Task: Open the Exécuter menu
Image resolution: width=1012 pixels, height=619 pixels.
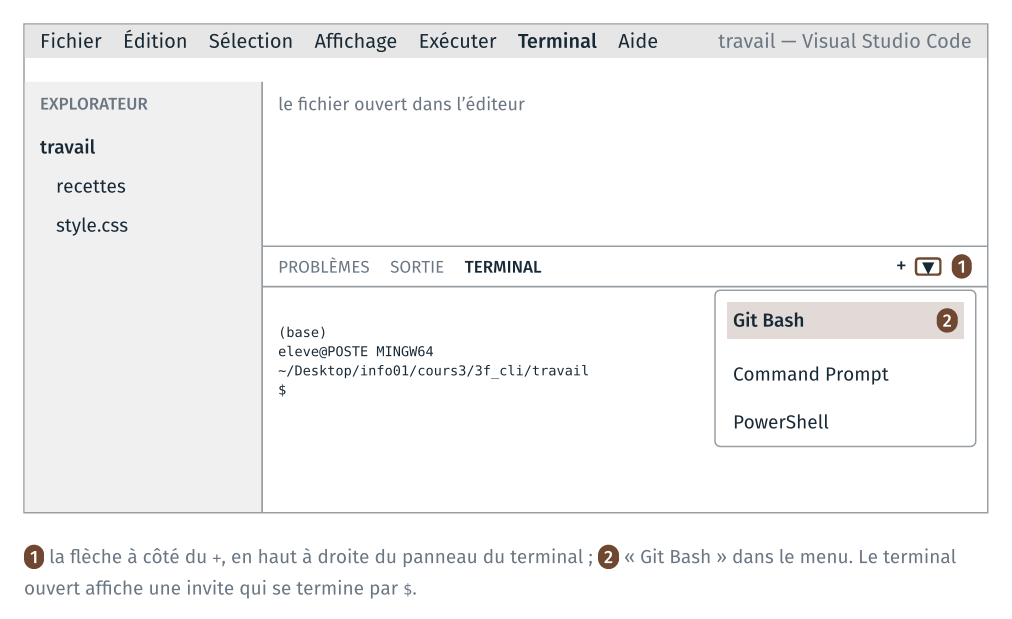Action: point(458,41)
